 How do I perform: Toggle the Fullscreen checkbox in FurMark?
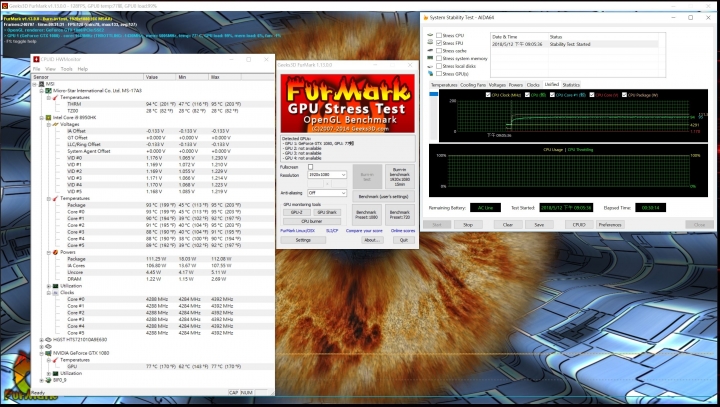click(310, 167)
